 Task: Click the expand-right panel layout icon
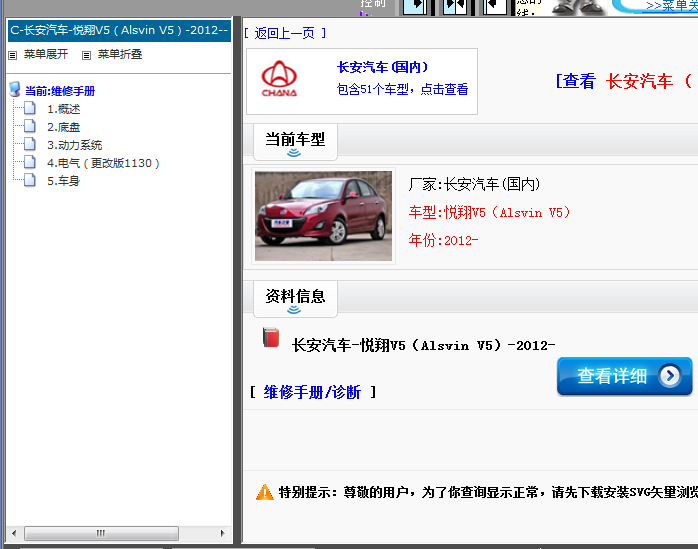pos(415,6)
